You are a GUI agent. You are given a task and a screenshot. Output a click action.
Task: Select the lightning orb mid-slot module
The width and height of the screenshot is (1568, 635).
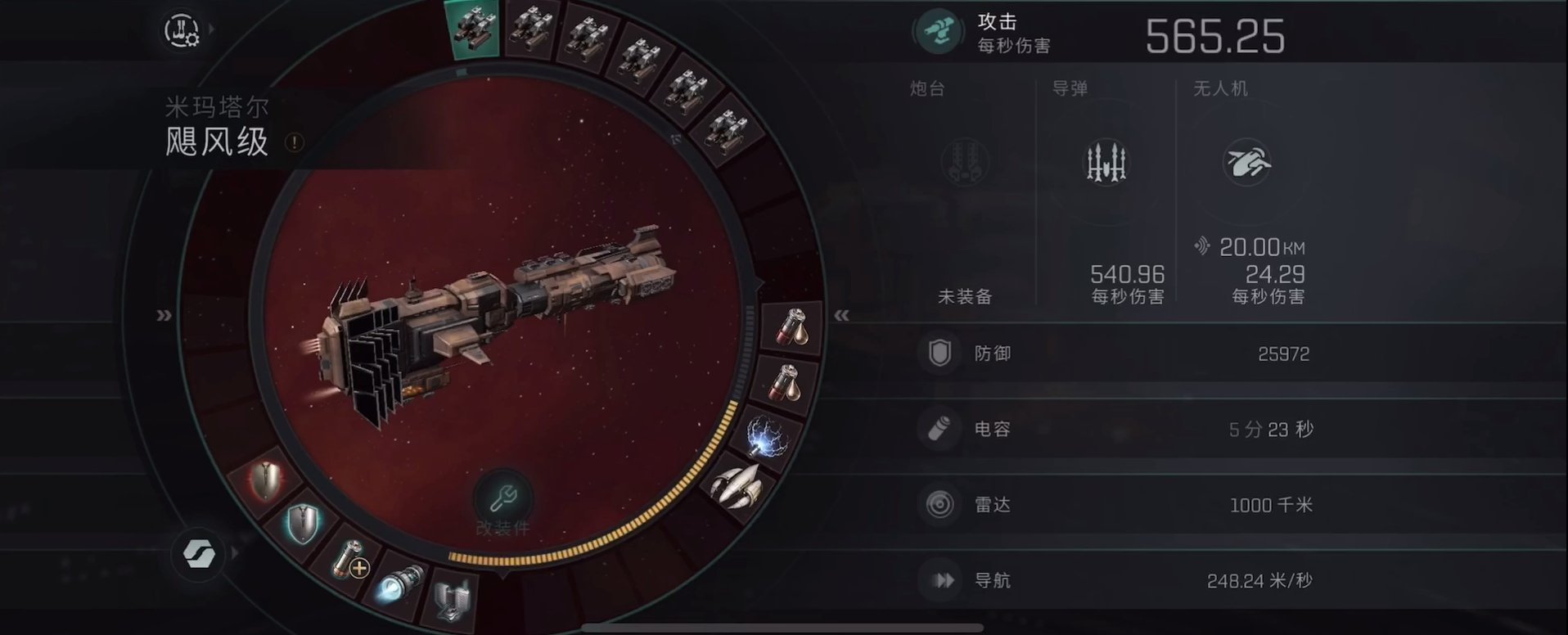(x=766, y=435)
